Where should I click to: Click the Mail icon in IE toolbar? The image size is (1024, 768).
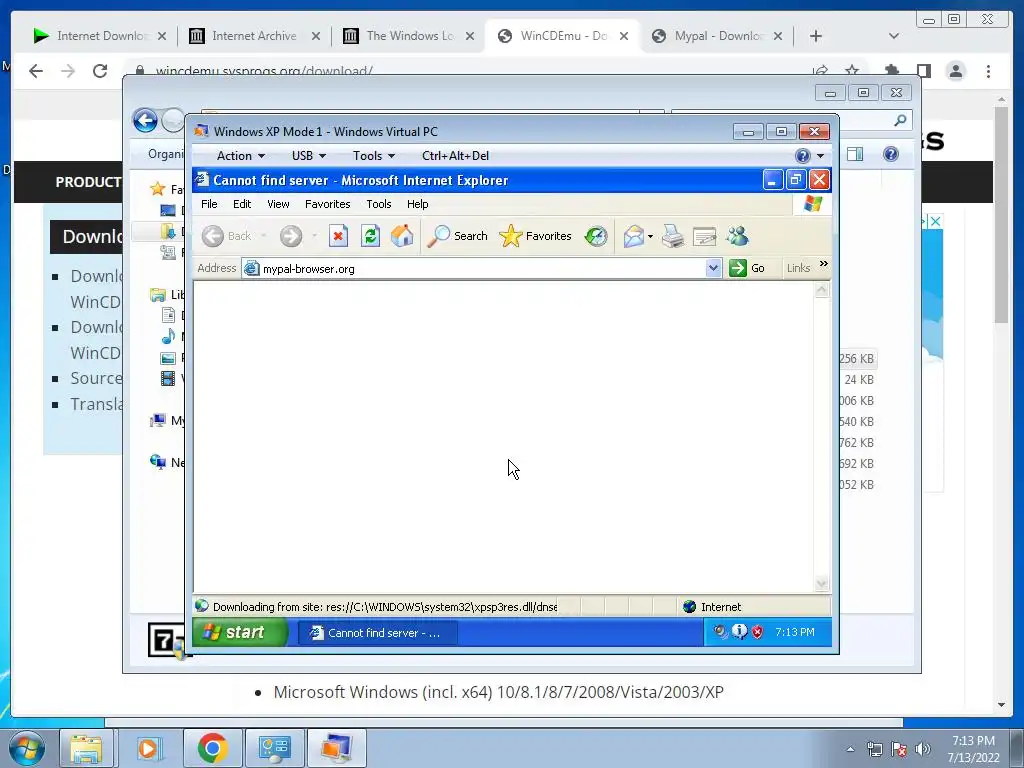click(x=633, y=236)
